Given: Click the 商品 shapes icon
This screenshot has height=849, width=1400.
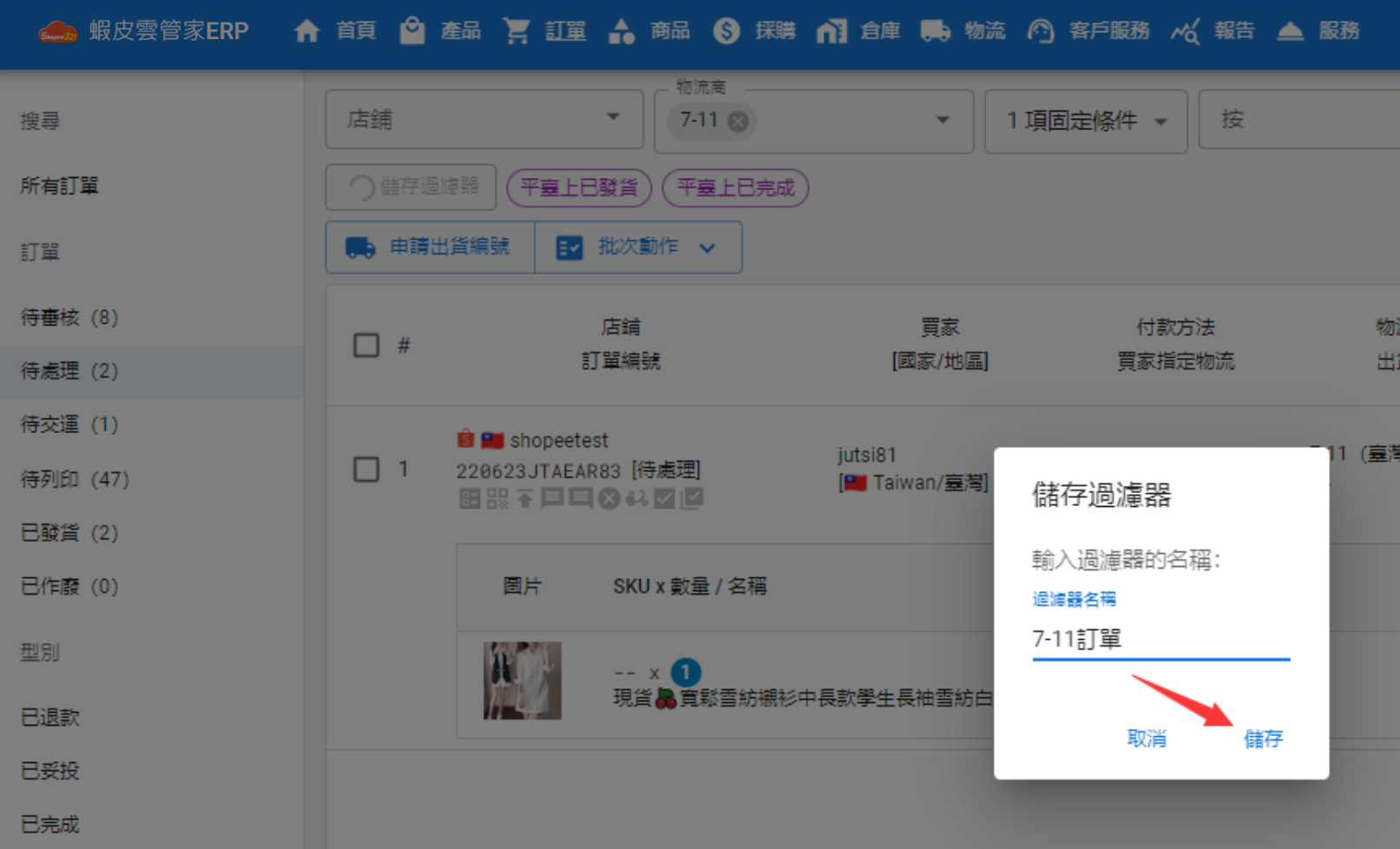Looking at the screenshot, I should [x=621, y=31].
